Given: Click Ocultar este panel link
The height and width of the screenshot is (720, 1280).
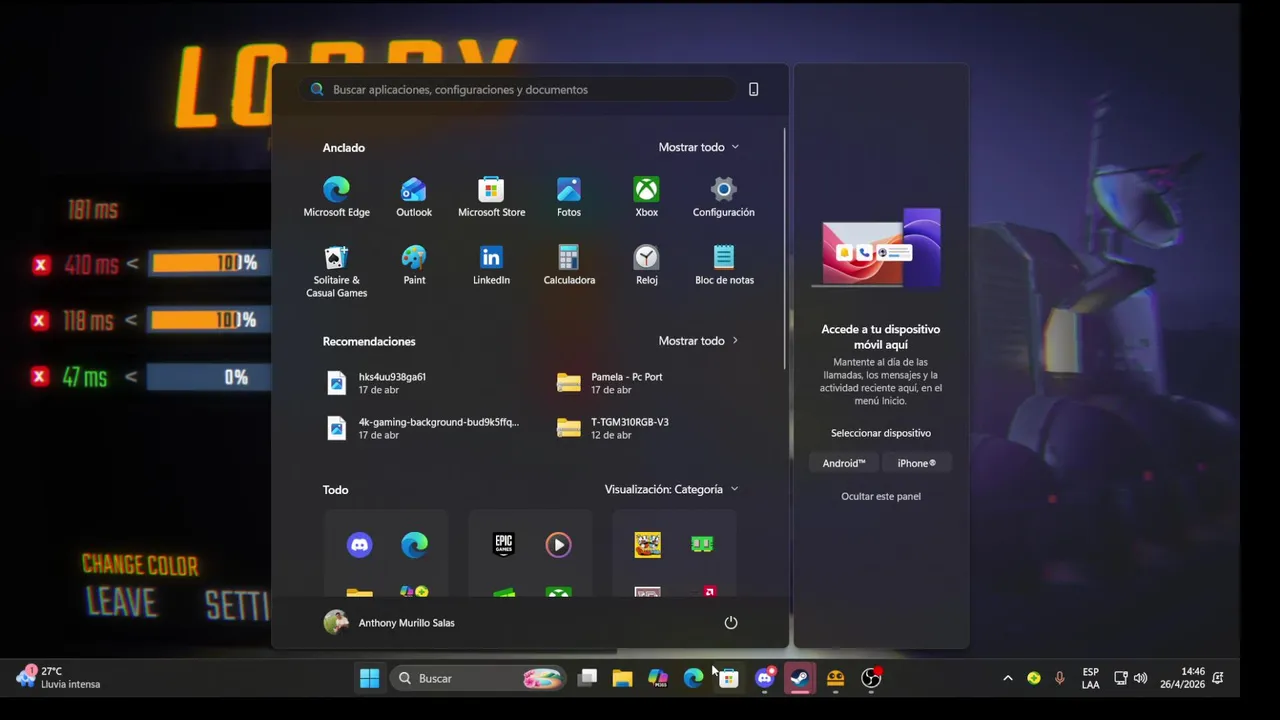Looking at the screenshot, I should (881, 496).
